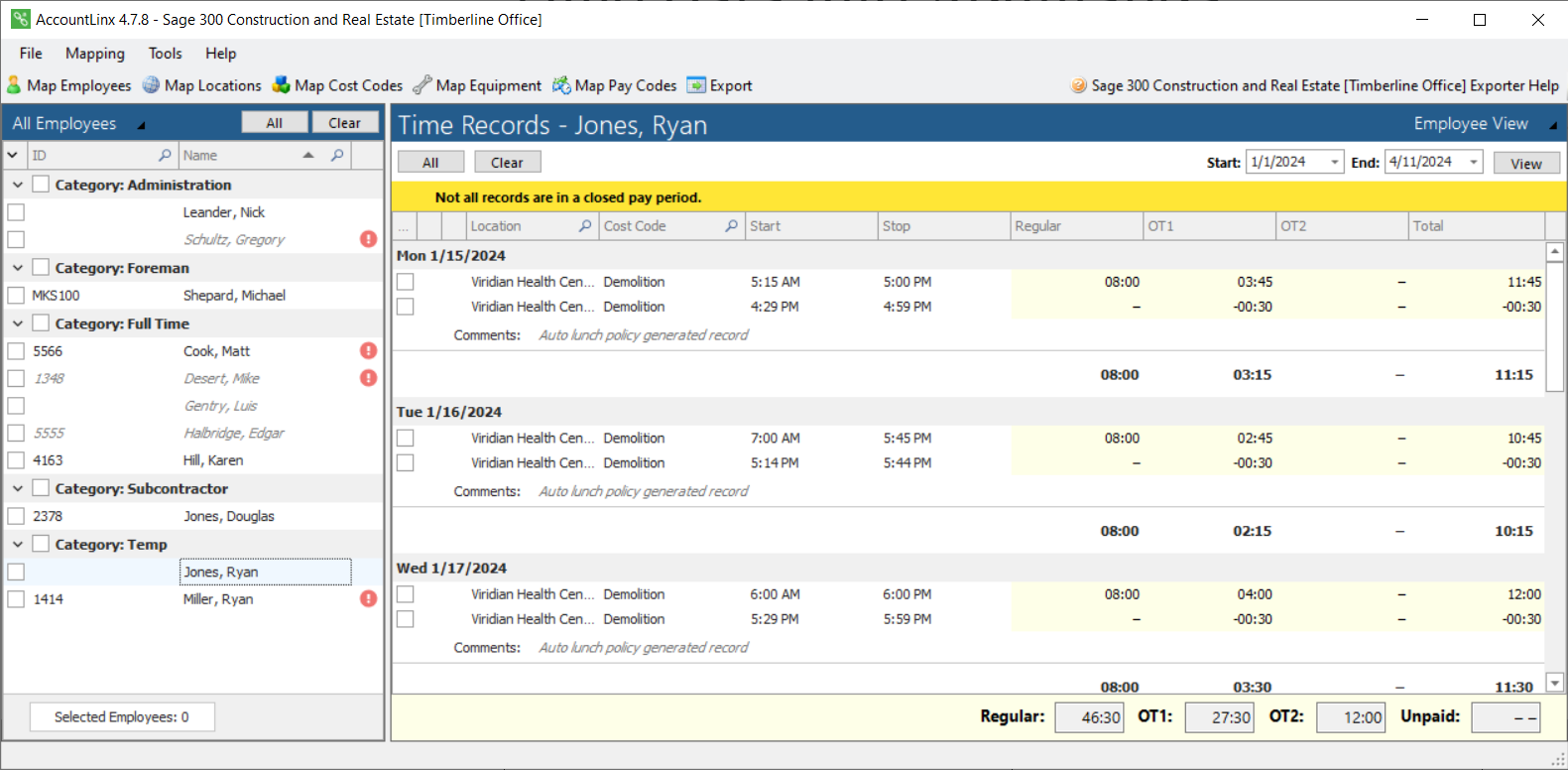The width and height of the screenshot is (1568, 770).
Task: Click search icon in Location column header
Action: click(x=585, y=226)
